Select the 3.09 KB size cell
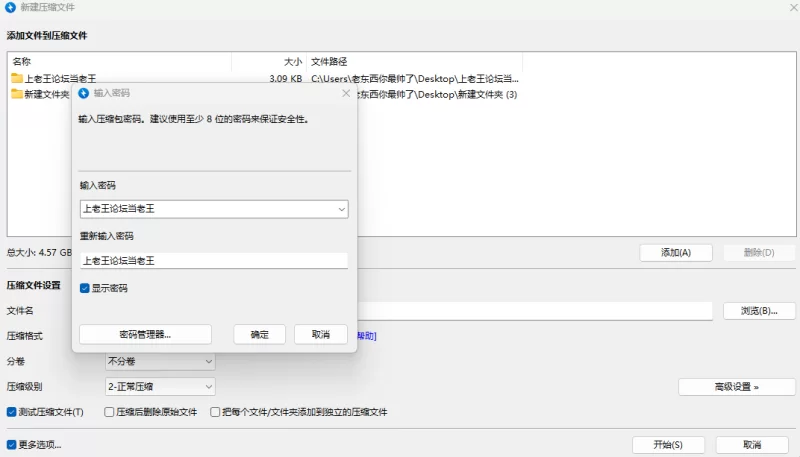The width and height of the screenshot is (800, 457). [286, 79]
